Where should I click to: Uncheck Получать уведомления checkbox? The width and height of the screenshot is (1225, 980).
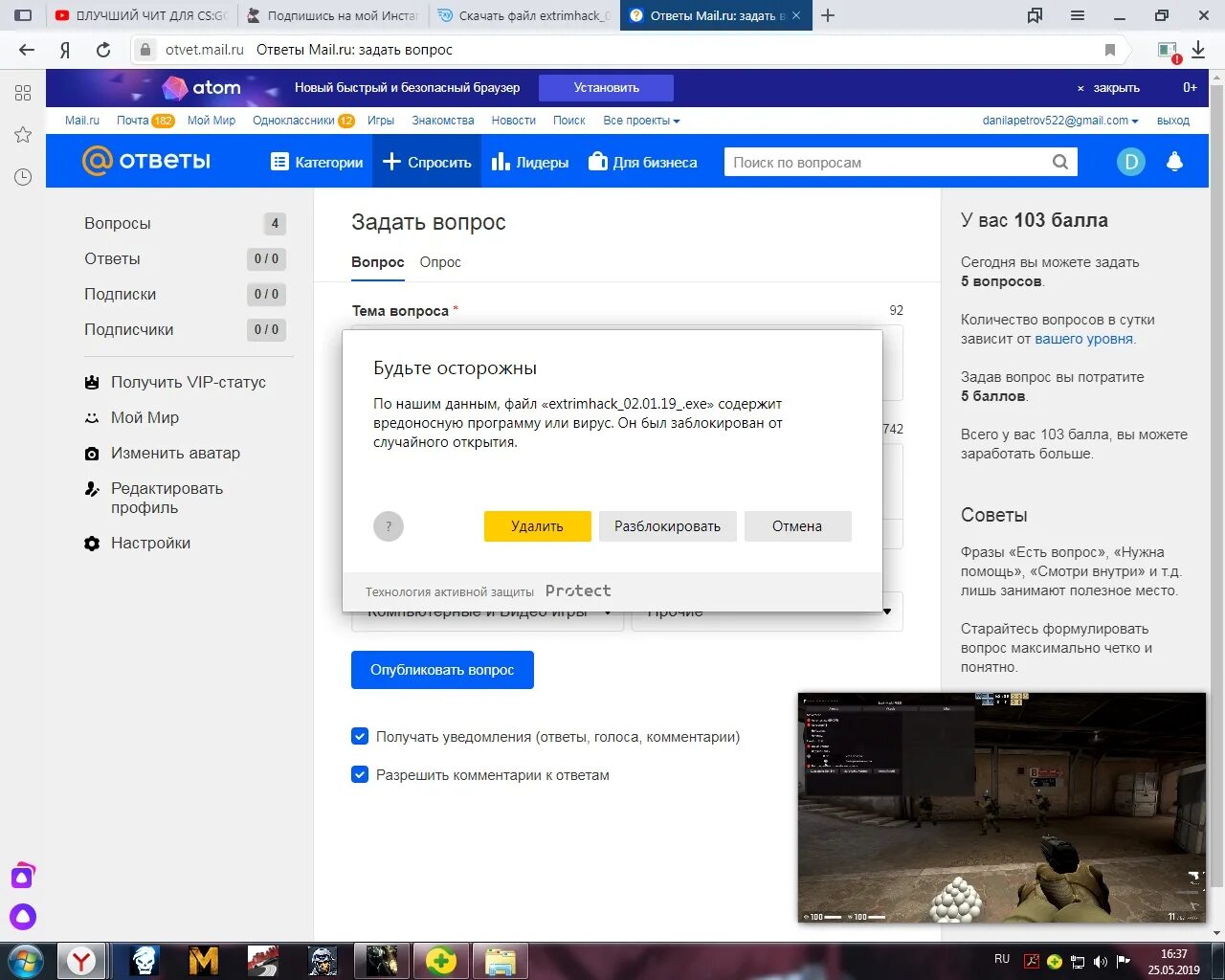360,736
